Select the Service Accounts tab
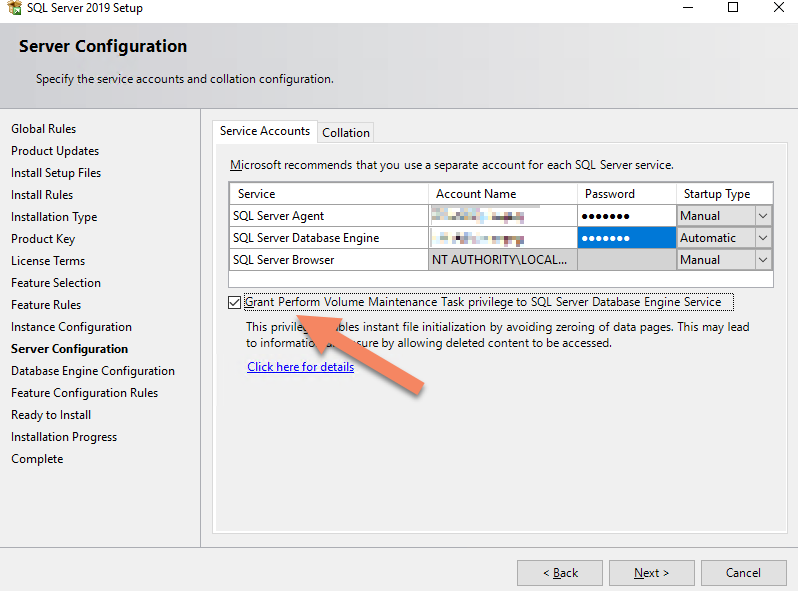 [265, 131]
